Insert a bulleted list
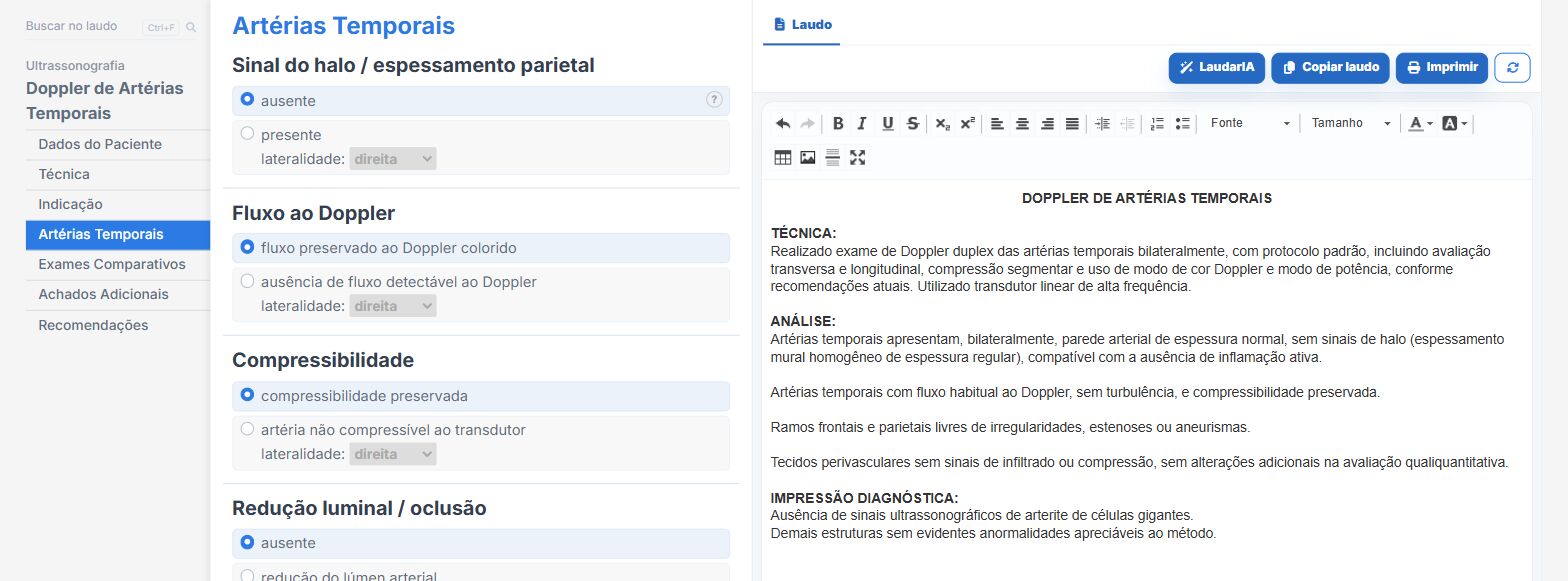 (1182, 123)
